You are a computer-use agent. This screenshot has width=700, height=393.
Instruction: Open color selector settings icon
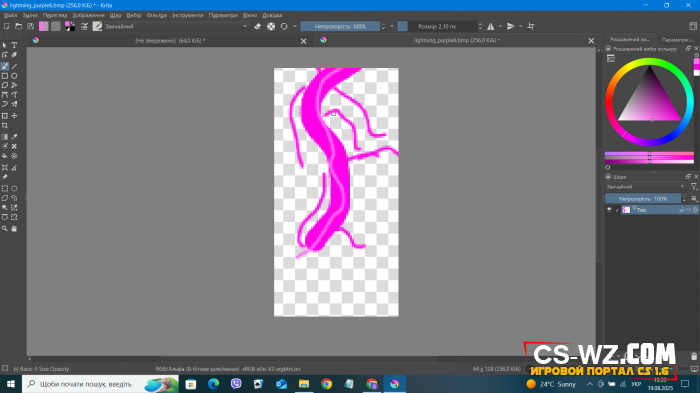(611, 59)
